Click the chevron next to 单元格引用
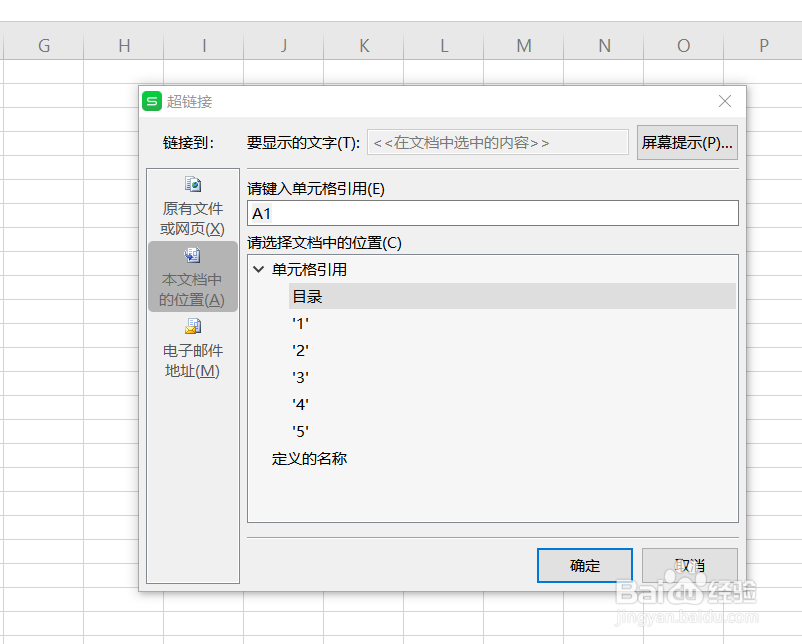This screenshot has width=802, height=644. [258, 269]
